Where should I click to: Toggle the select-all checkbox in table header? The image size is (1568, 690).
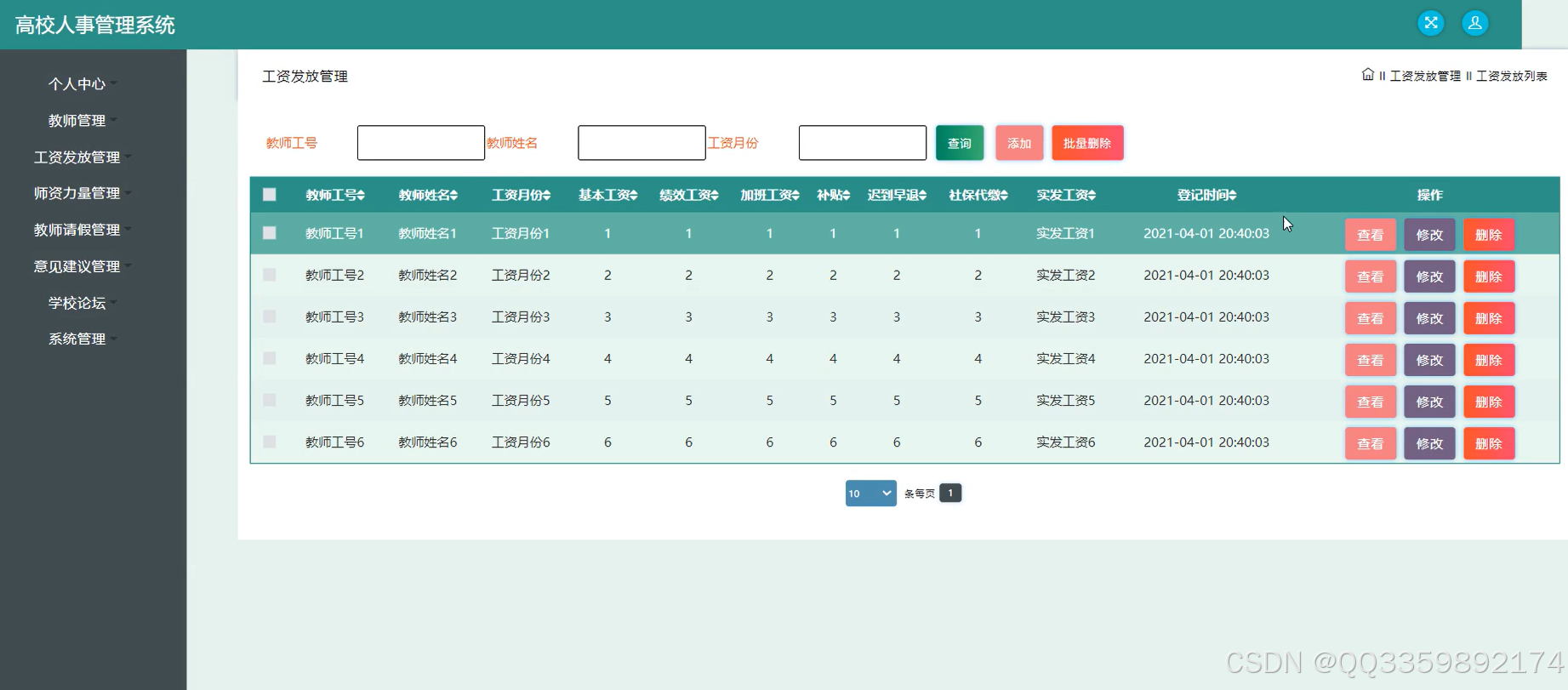(270, 195)
